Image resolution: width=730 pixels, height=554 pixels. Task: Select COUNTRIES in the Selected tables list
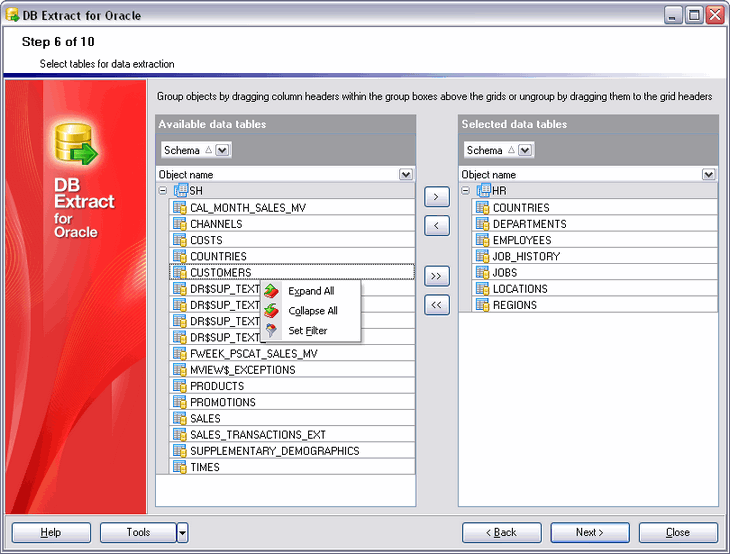pyautogui.click(x=595, y=207)
